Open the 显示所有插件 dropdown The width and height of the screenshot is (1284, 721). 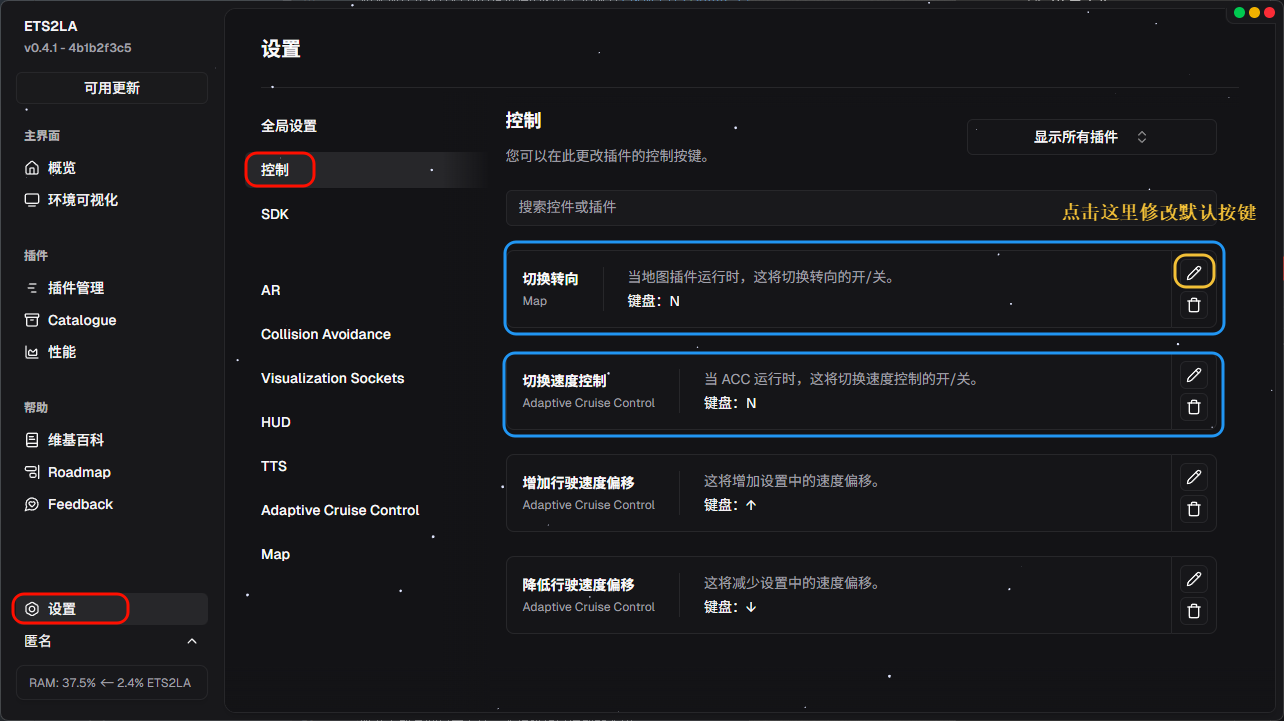(x=1091, y=137)
